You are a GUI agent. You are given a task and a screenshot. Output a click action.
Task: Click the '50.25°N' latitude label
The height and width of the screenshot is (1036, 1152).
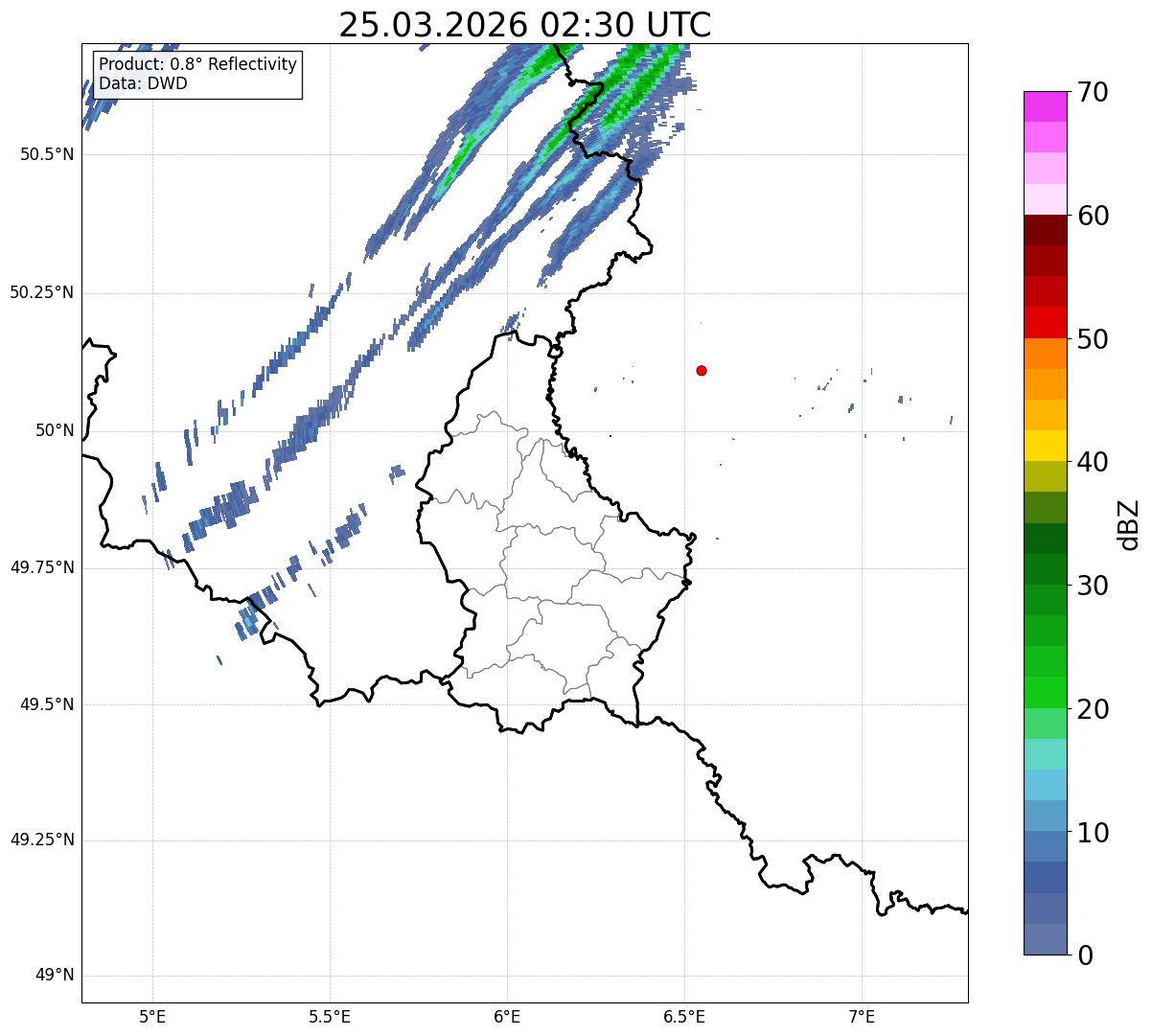(x=42, y=292)
